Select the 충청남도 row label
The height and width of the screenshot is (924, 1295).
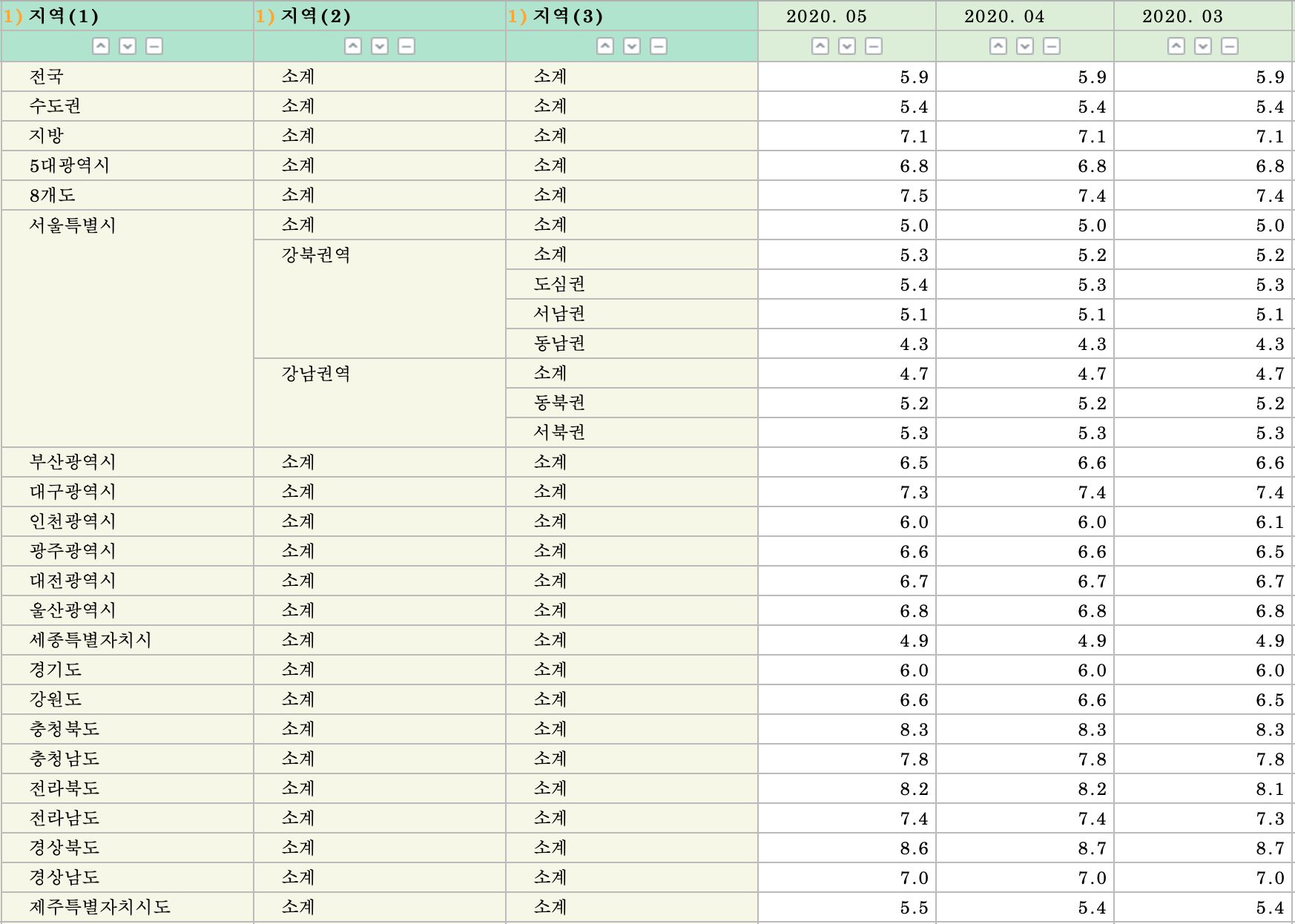coord(65,759)
